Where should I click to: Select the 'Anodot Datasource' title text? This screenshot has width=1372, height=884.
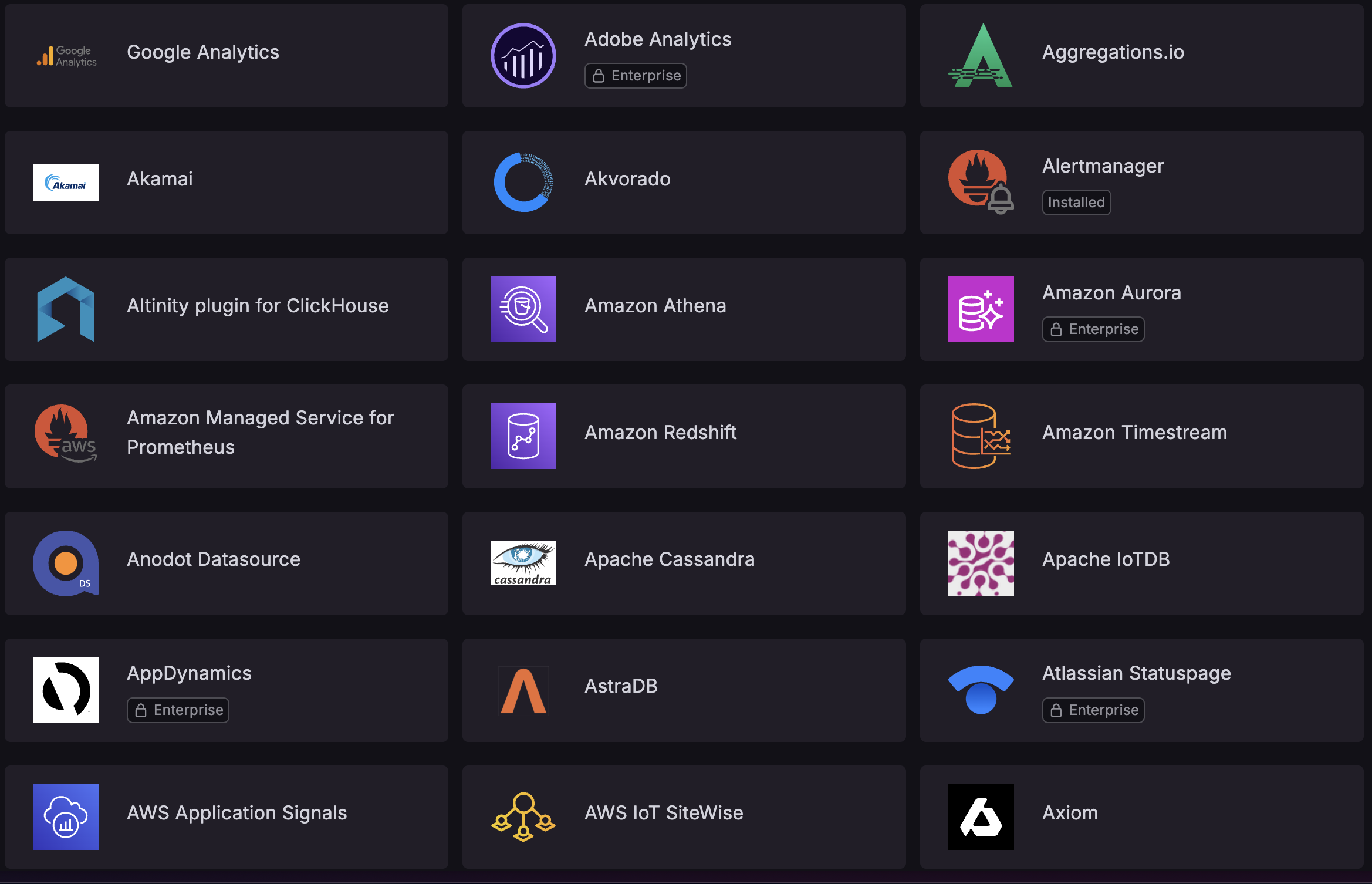click(214, 559)
